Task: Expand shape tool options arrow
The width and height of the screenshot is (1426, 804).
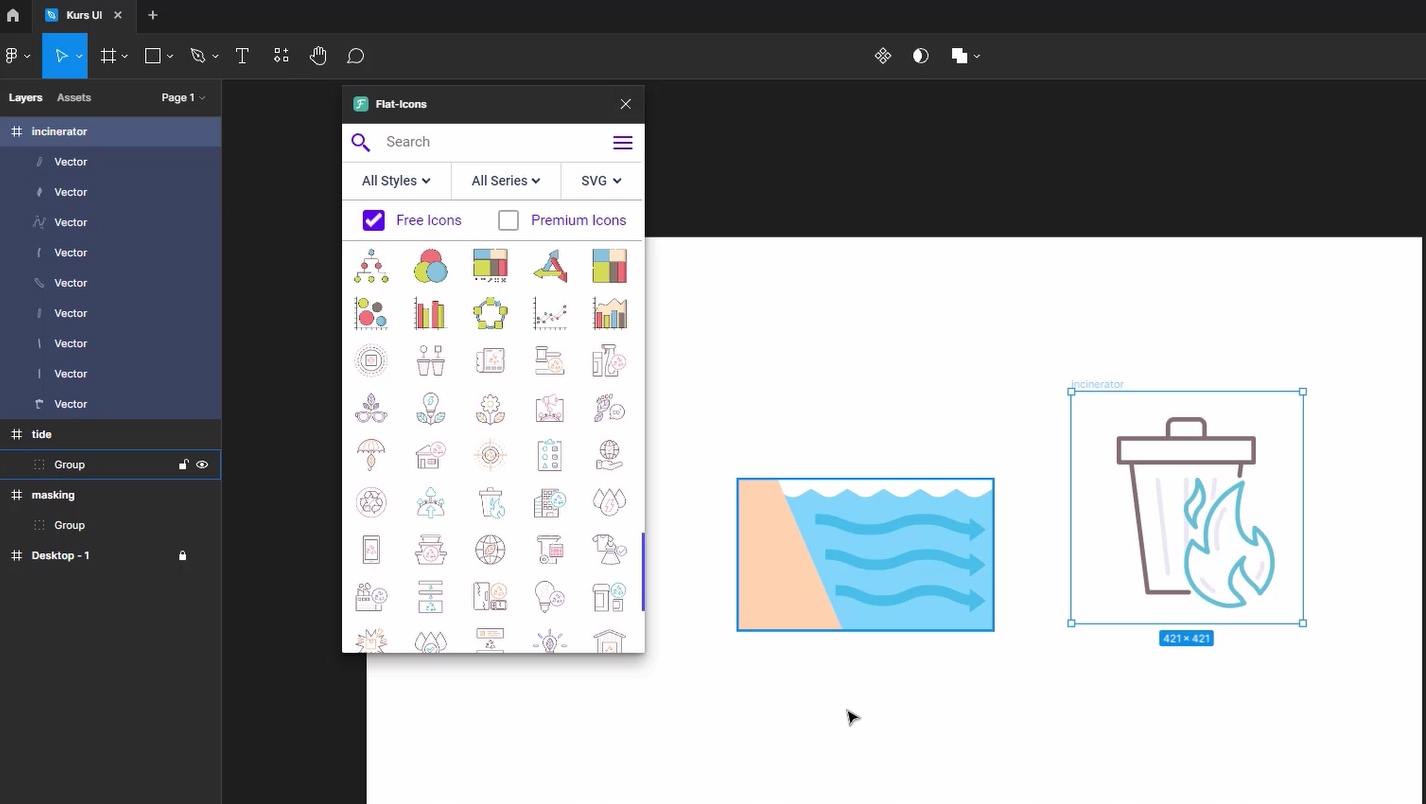Action: point(170,57)
